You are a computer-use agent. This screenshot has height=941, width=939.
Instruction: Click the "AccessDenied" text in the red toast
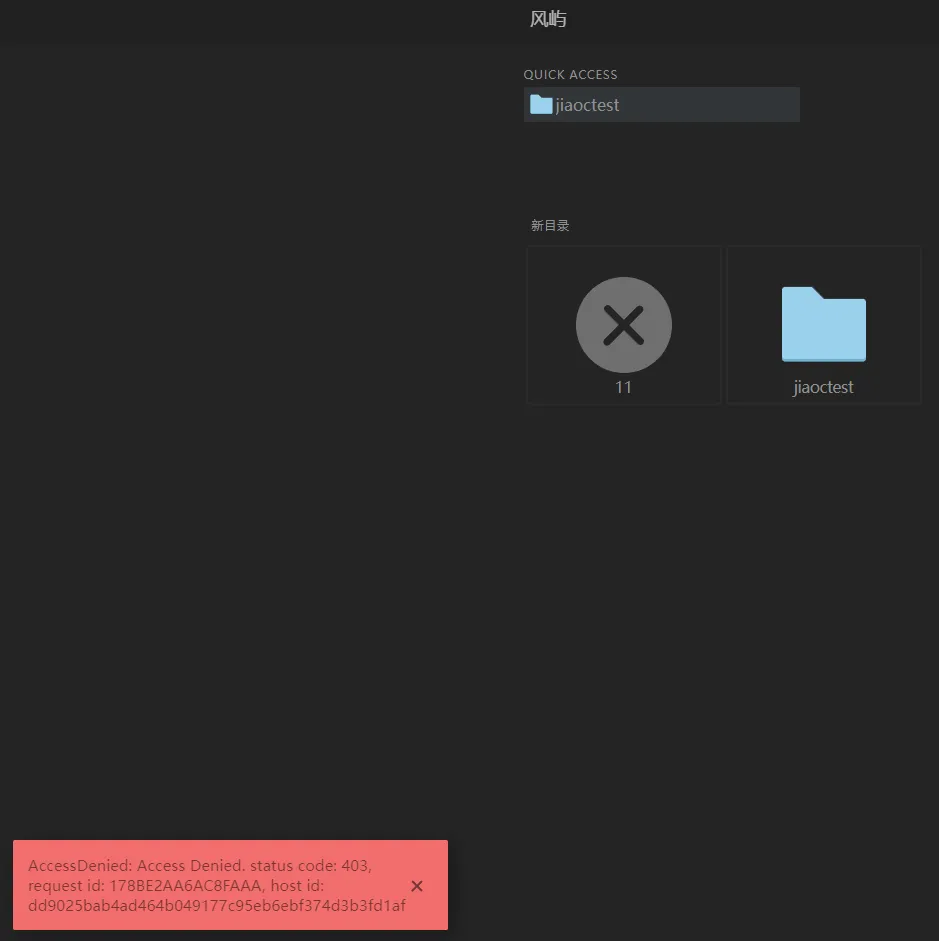(78, 866)
